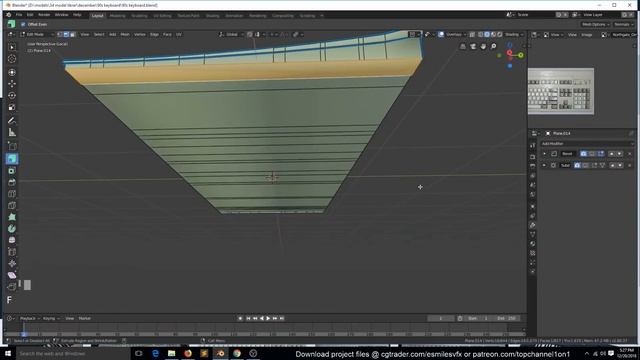The width and height of the screenshot is (640, 360).
Task: Switch viewport shading to solid
Action: (487, 35)
